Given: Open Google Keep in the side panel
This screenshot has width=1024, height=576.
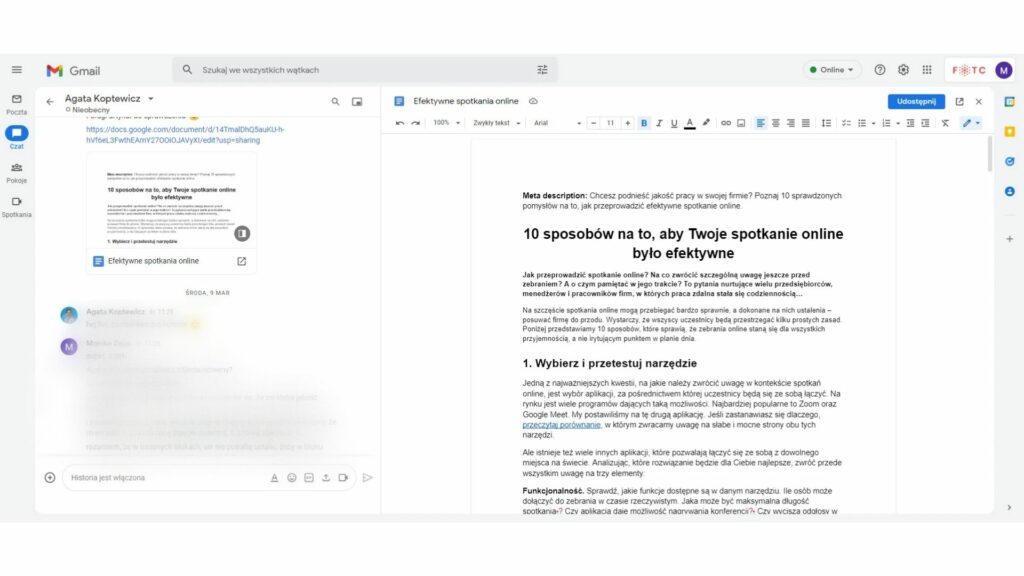Looking at the screenshot, I should [1010, 131].
